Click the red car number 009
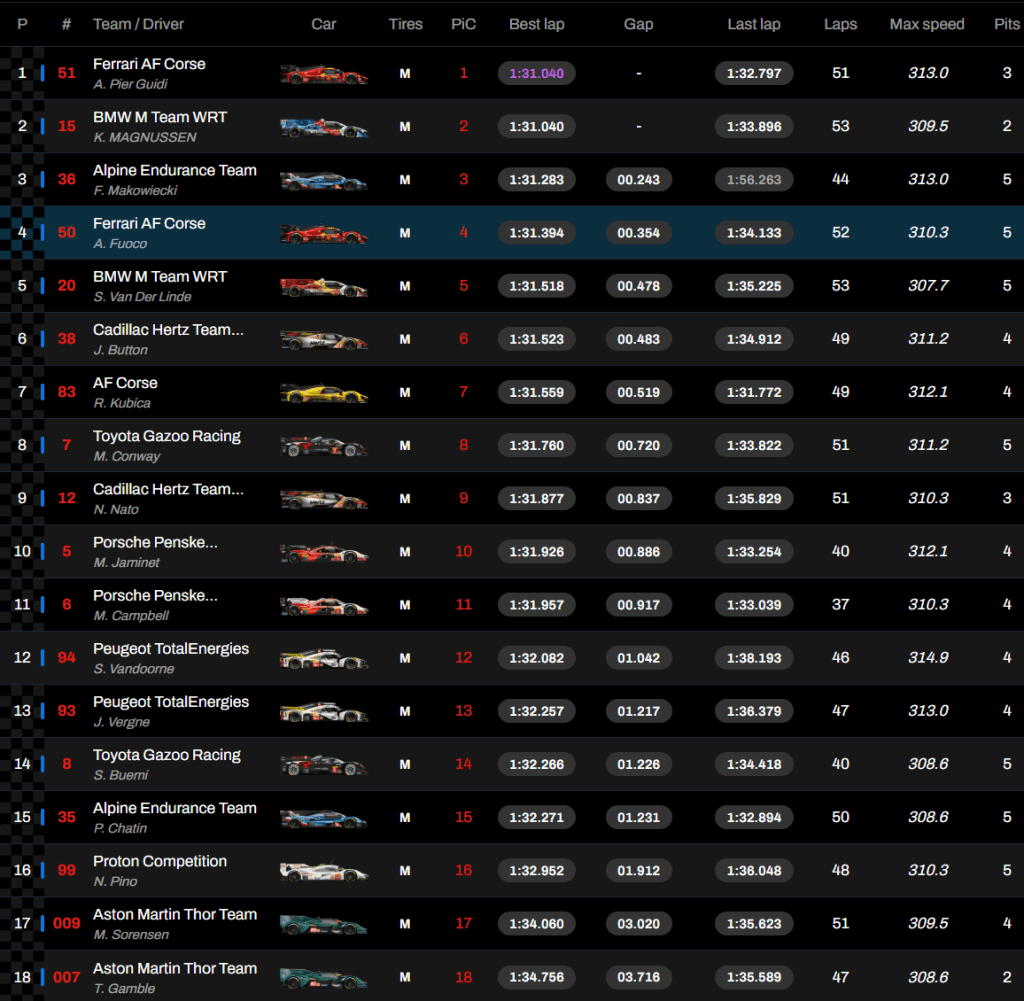 (x=67, y=923)
